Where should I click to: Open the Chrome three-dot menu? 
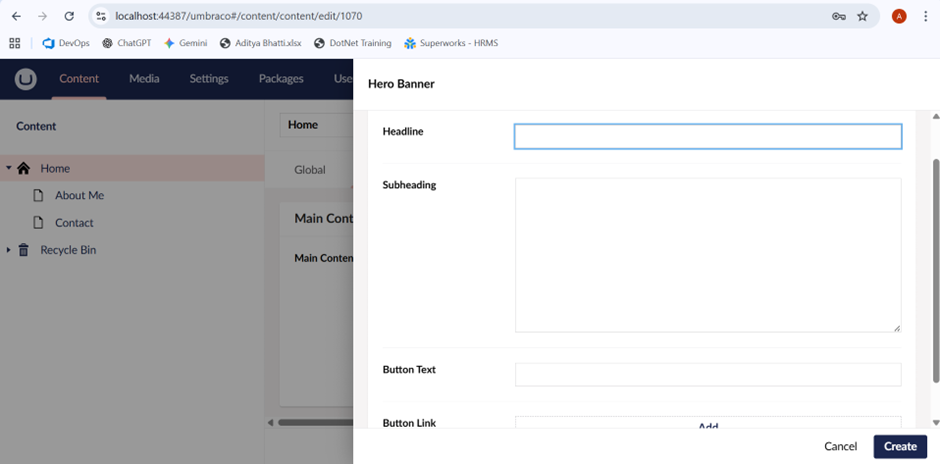[925, 16]
